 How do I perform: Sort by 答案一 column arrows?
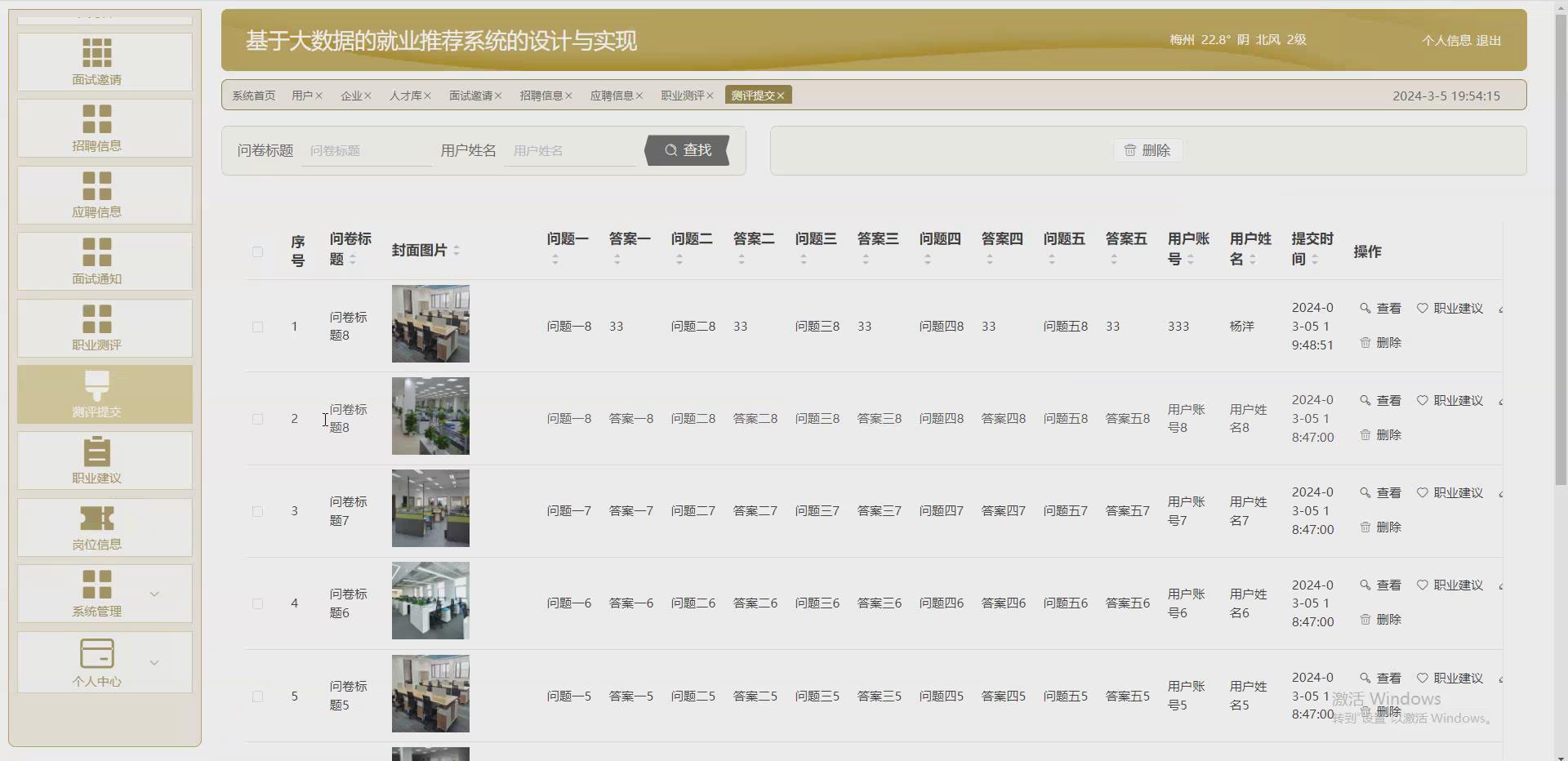point(617,260)
